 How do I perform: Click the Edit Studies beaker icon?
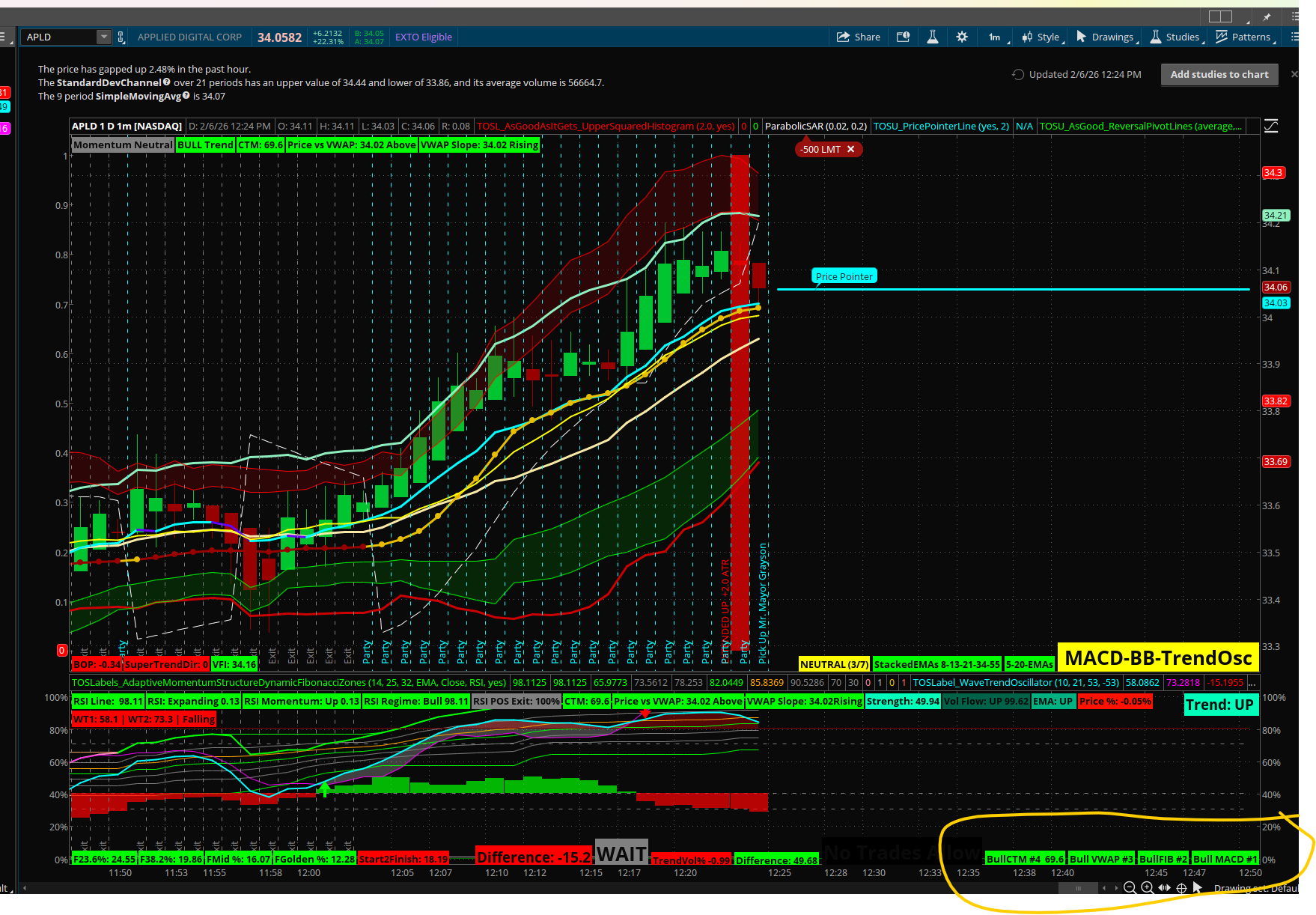coord(932,37)
